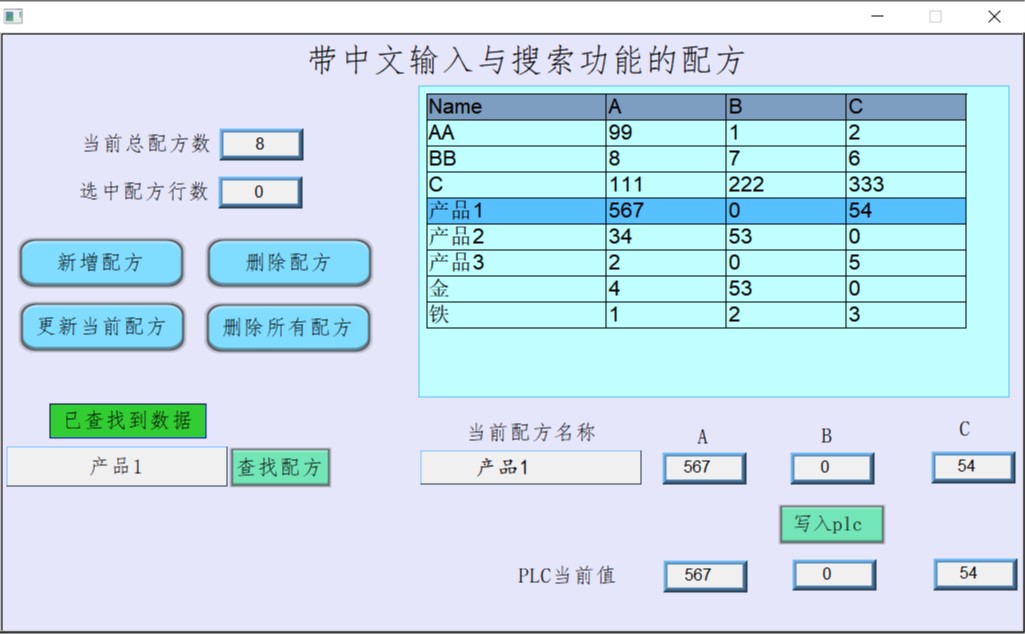1025x634 pixels.
Task: Click the Name column header
Action: [515, 107]
